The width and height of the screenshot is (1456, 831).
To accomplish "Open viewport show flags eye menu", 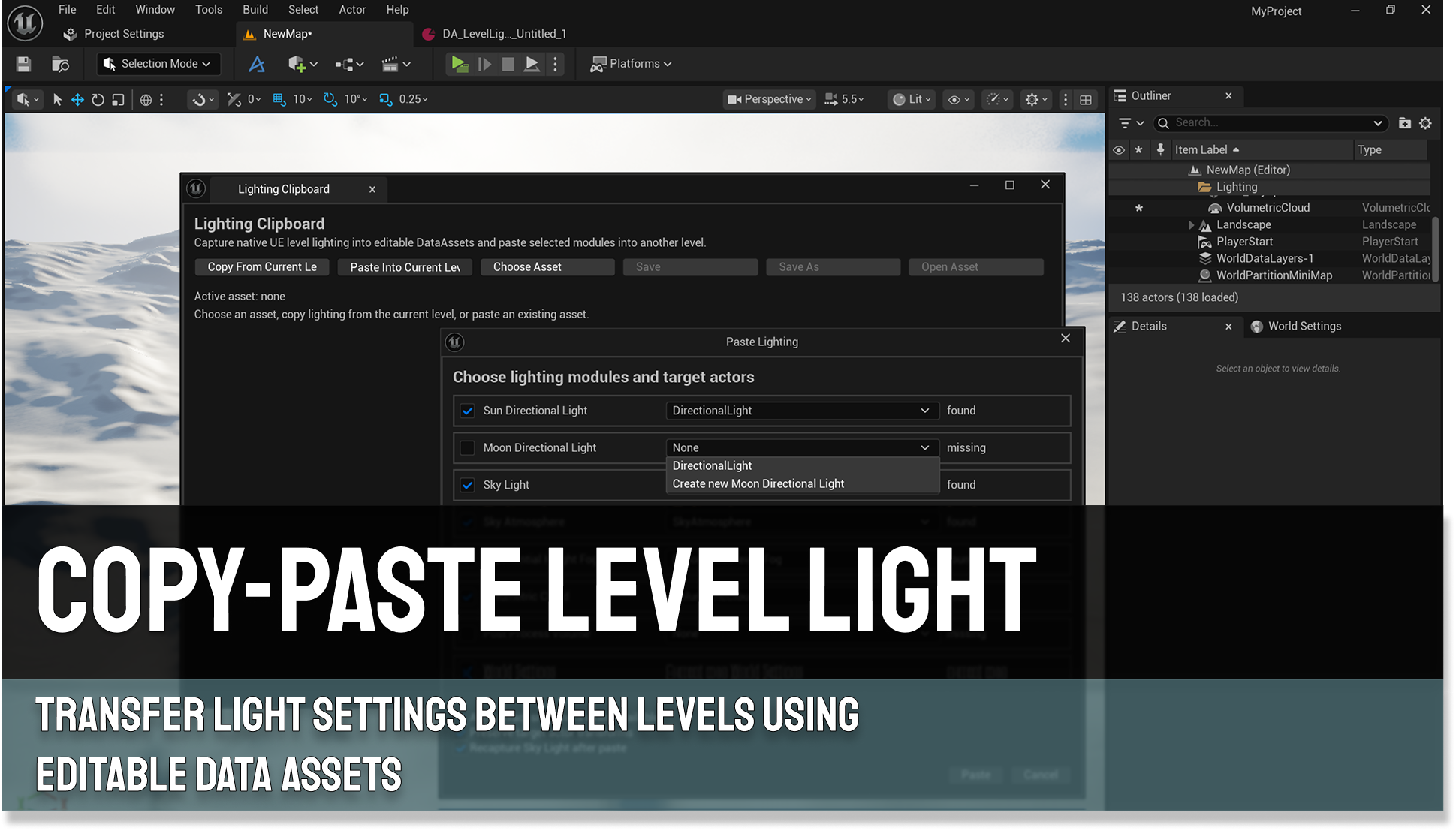I will point(959,99).
